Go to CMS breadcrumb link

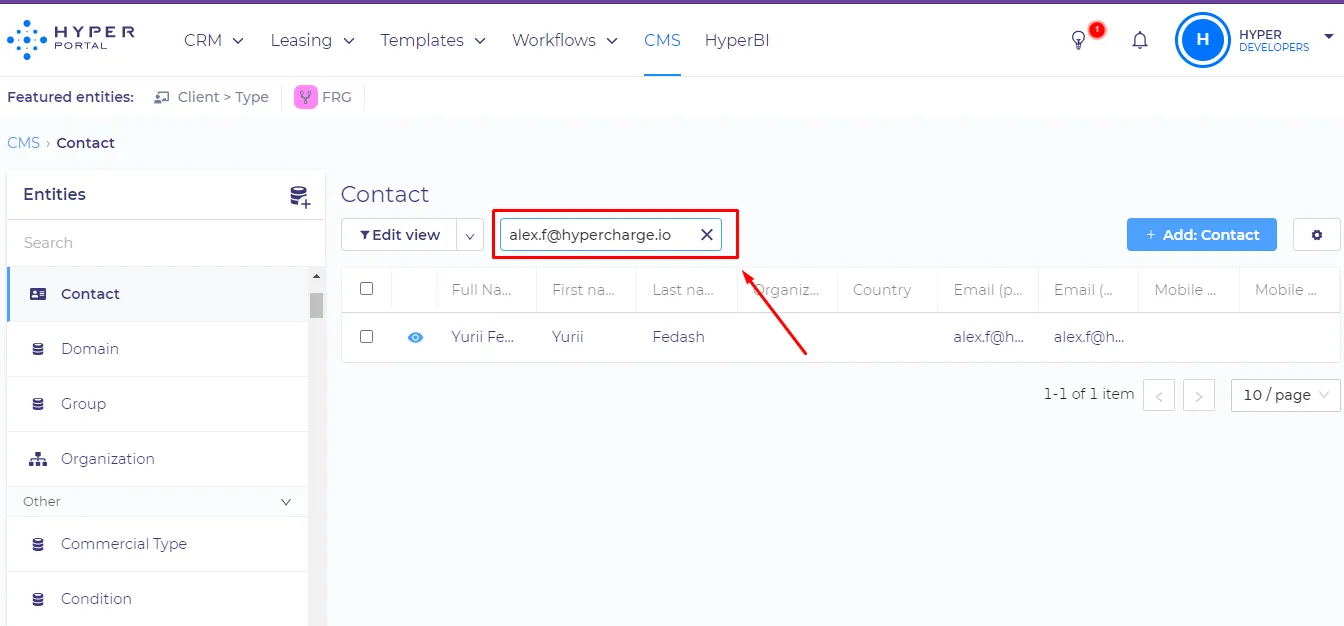click(x=23, y=143)
